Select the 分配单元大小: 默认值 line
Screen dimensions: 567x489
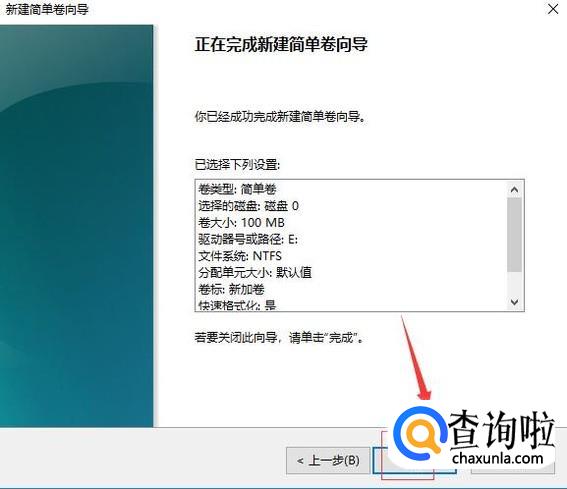pos(255,272)
